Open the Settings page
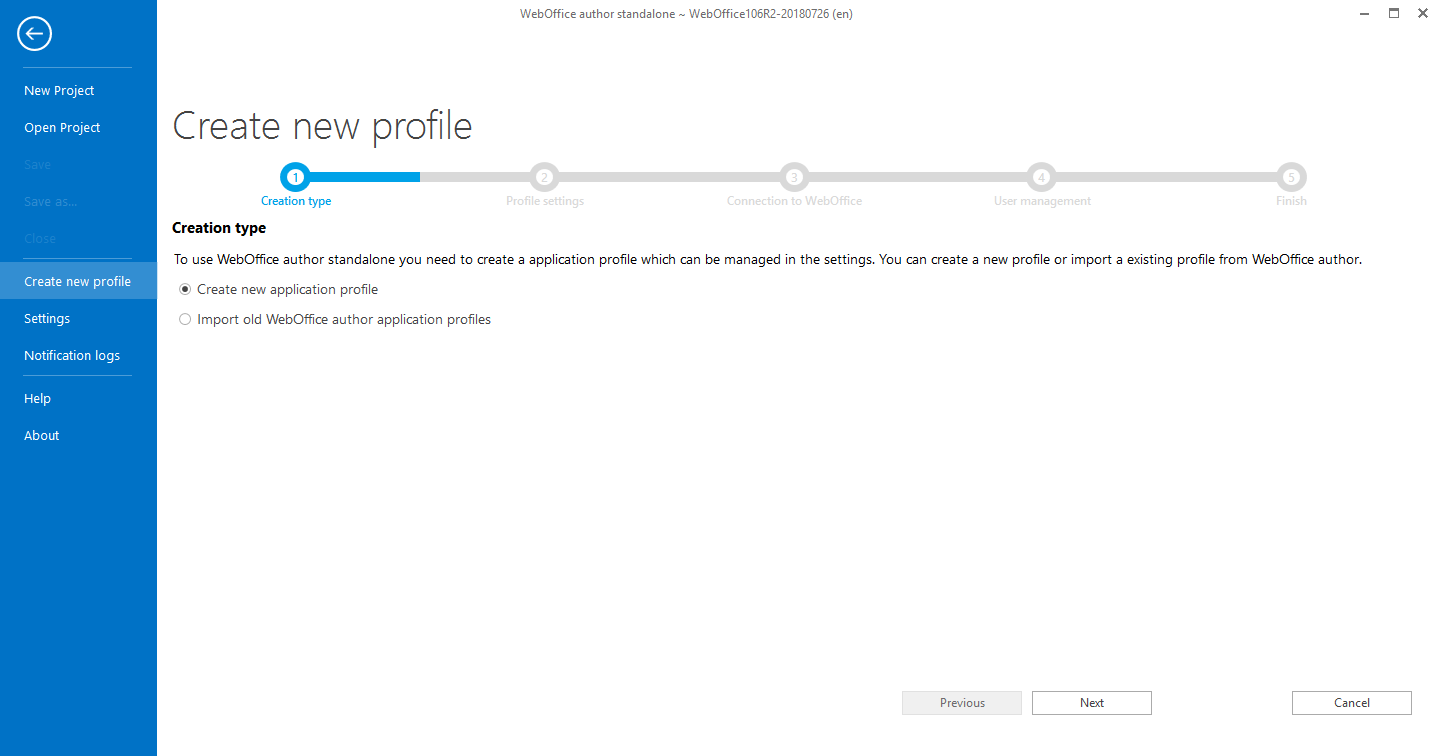Image resolution: width=1433 pixels, height=756 pixels. pos(47,318)
